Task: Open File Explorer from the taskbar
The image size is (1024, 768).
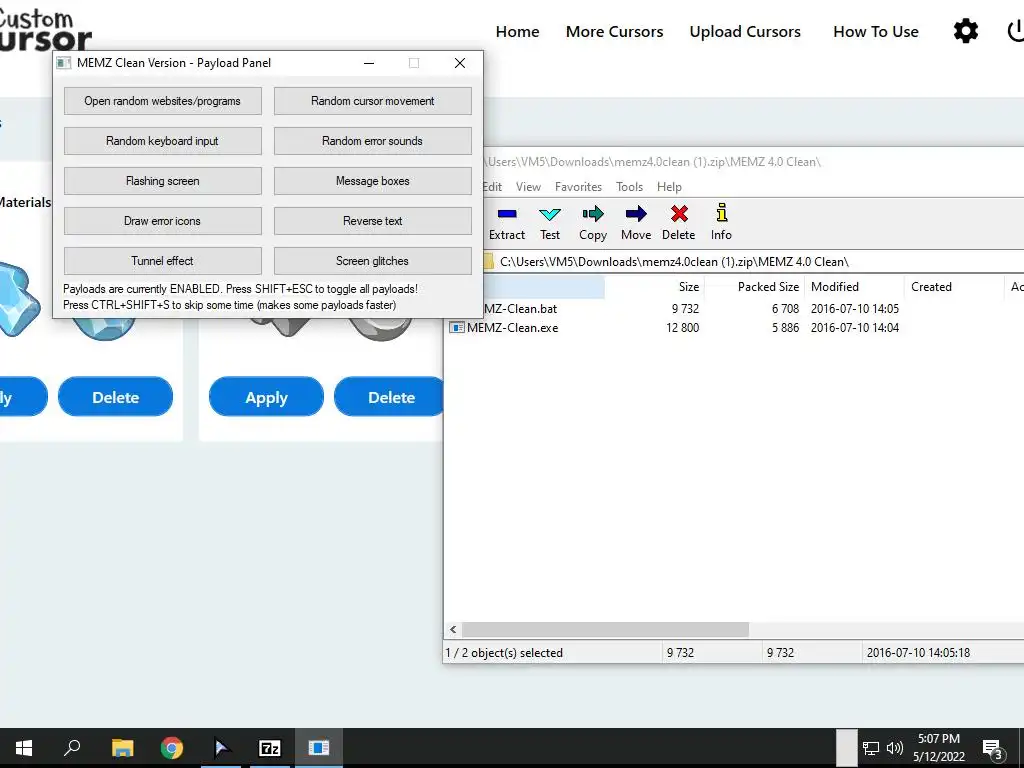Action: pyautogui.click(x=122, y=748)
